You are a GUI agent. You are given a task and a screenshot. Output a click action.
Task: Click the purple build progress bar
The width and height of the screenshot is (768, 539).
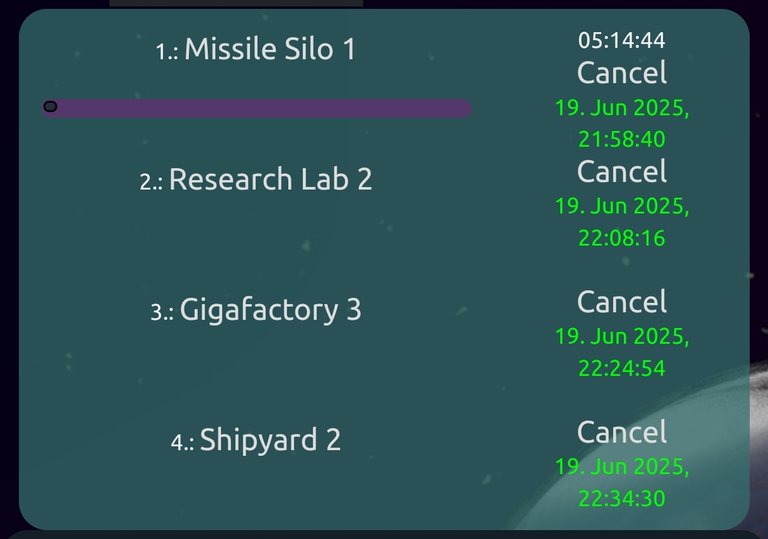pos(256,108)
